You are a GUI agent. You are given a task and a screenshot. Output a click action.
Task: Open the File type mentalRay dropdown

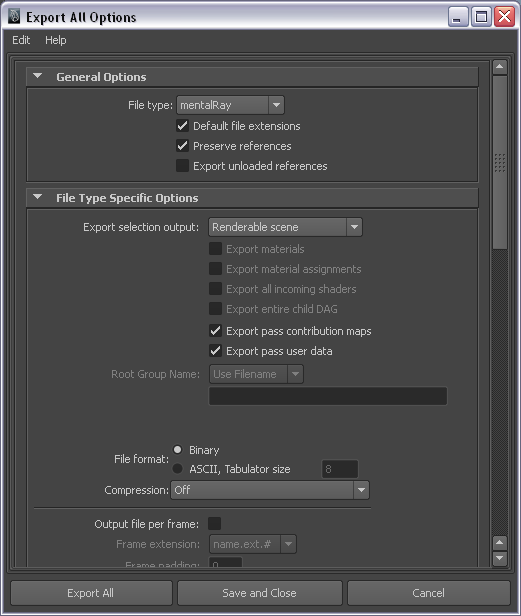tap(230, 105)
